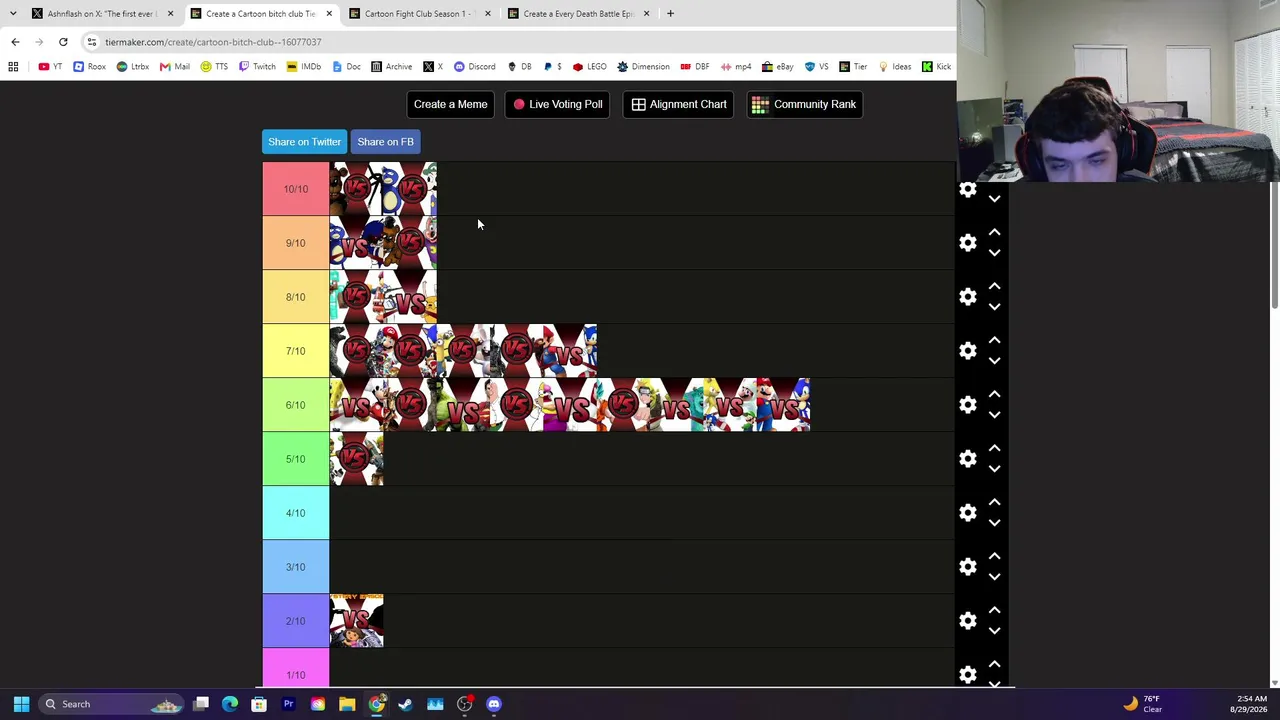1280x720 pixels.
Task: Open the Chrome apps grid shortcut
Action: [13, 67]
